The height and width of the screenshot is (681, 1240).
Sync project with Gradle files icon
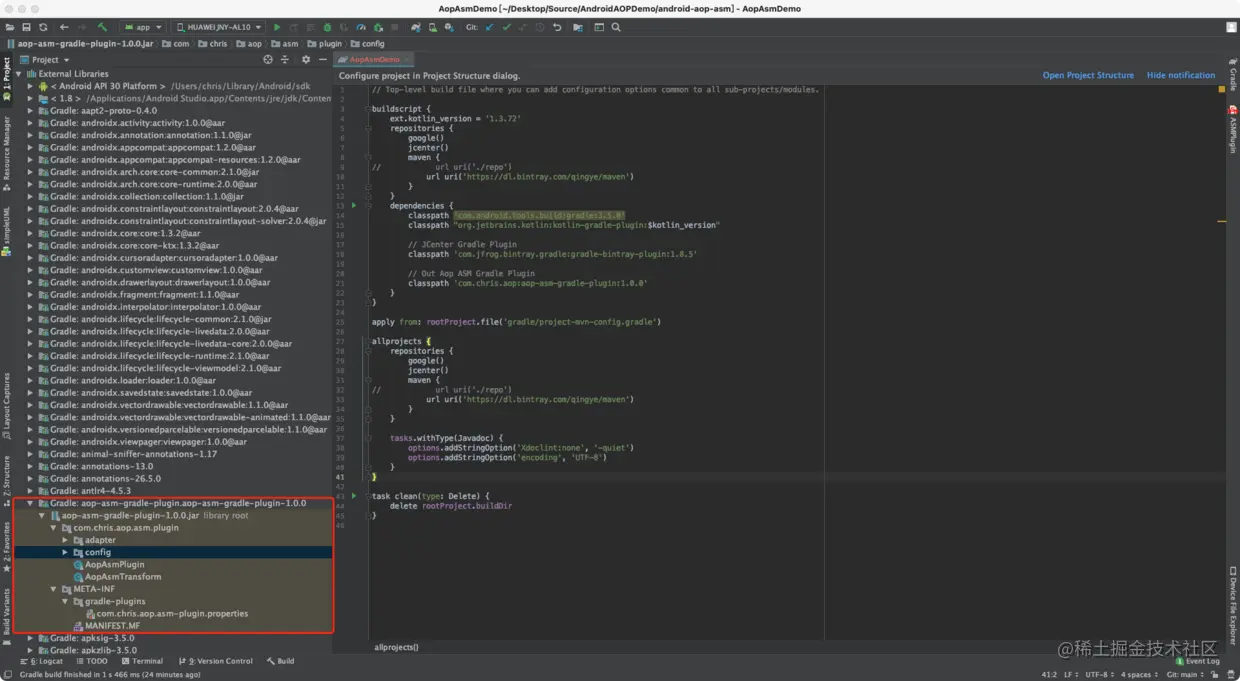tap(415, 27)
